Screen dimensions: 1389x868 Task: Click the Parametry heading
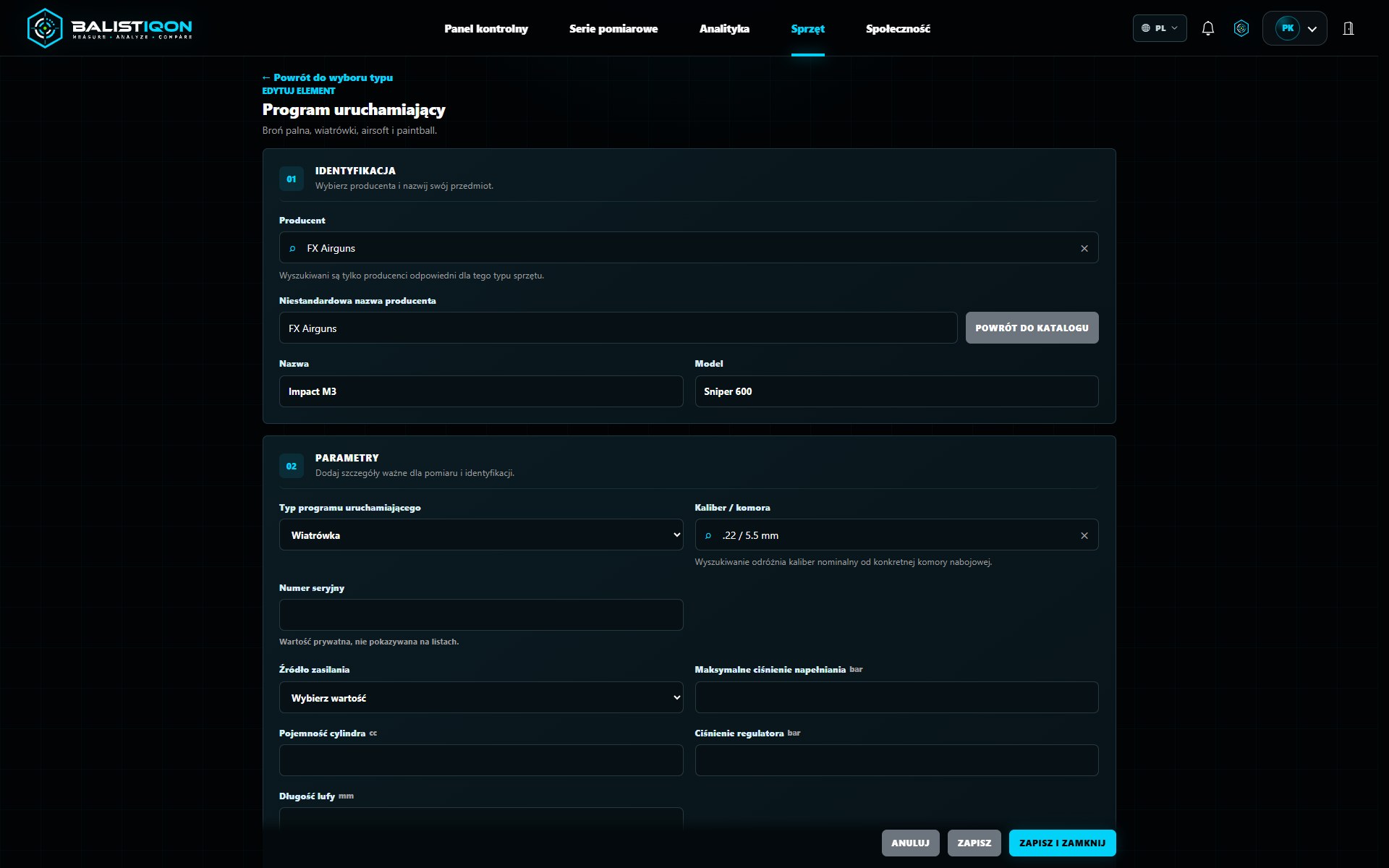click(x=347, y=458)
